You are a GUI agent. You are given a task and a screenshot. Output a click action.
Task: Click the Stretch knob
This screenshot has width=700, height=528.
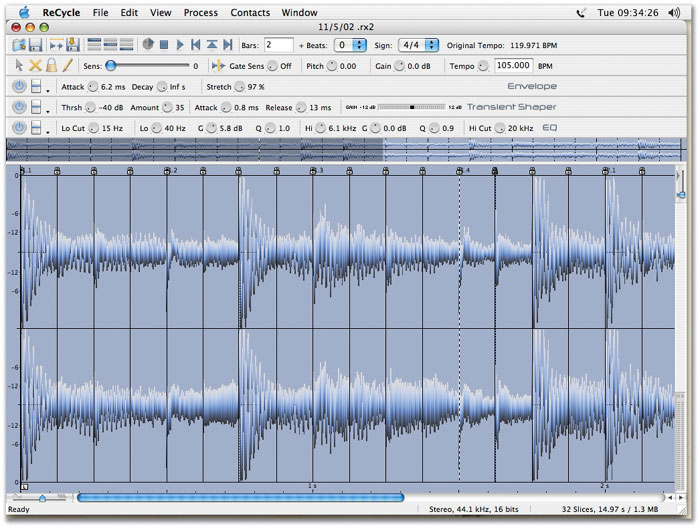click(x=240, y=87)
